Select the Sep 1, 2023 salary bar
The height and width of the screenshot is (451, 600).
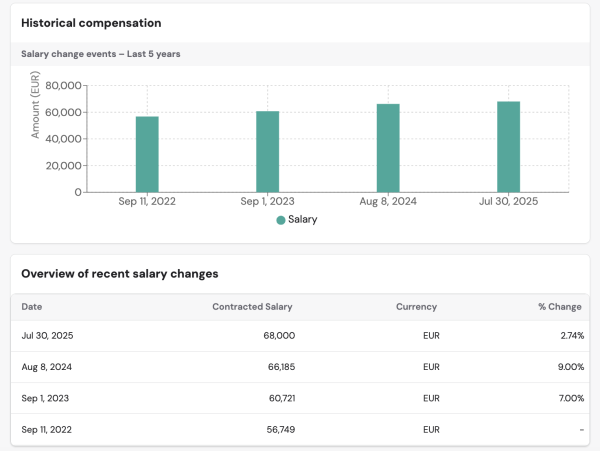point(267,151)
